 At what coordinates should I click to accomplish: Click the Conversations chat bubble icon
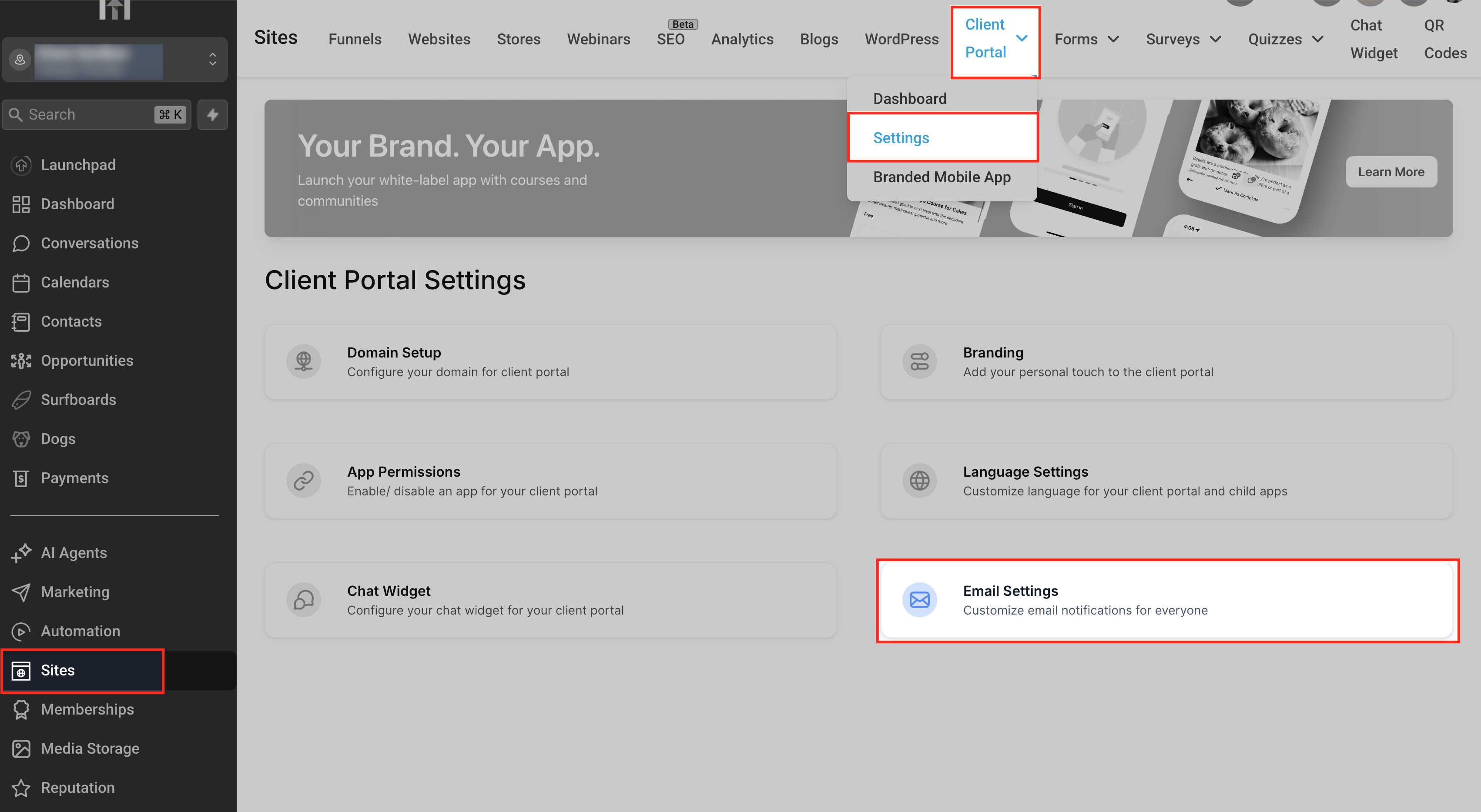pos(21,243)
